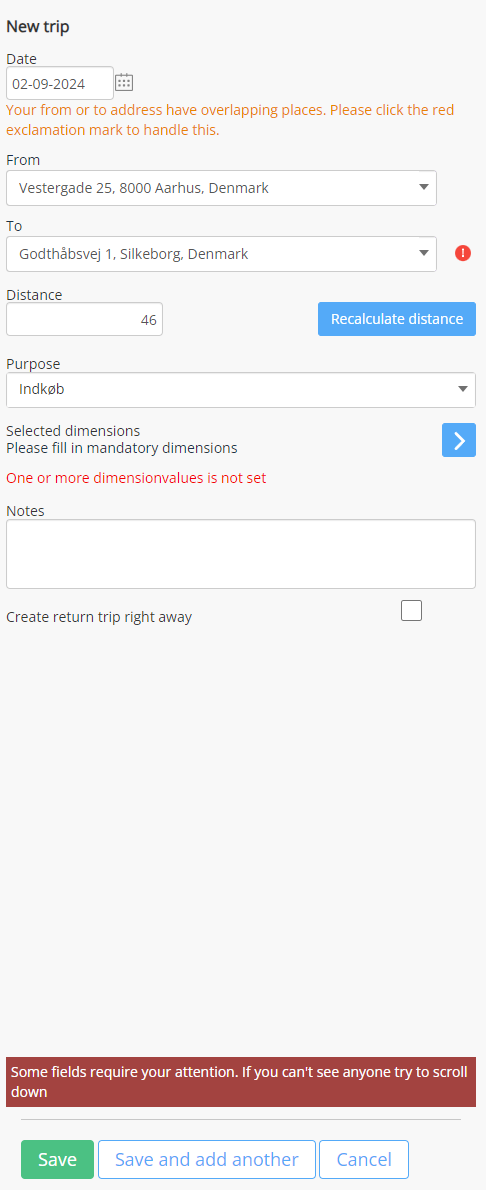Click the orange overlapping places warning text
Screen dimensions: 486x1190
point(230,120)
